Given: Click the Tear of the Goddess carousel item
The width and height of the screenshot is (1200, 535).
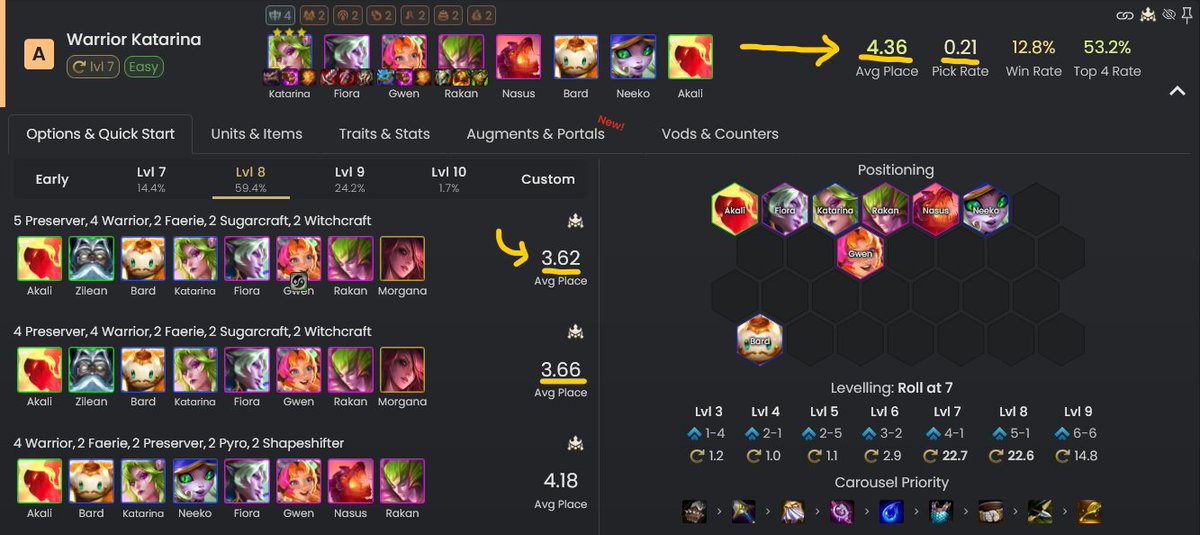Looking at the screenshot, I should (x=891, y=512).
